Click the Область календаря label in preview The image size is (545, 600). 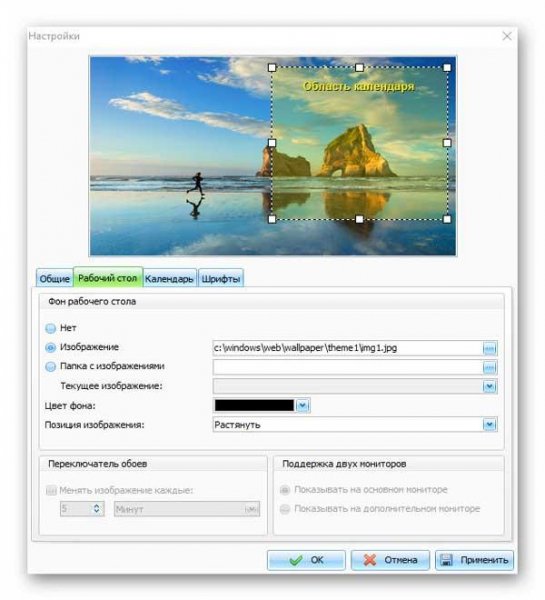359,86
